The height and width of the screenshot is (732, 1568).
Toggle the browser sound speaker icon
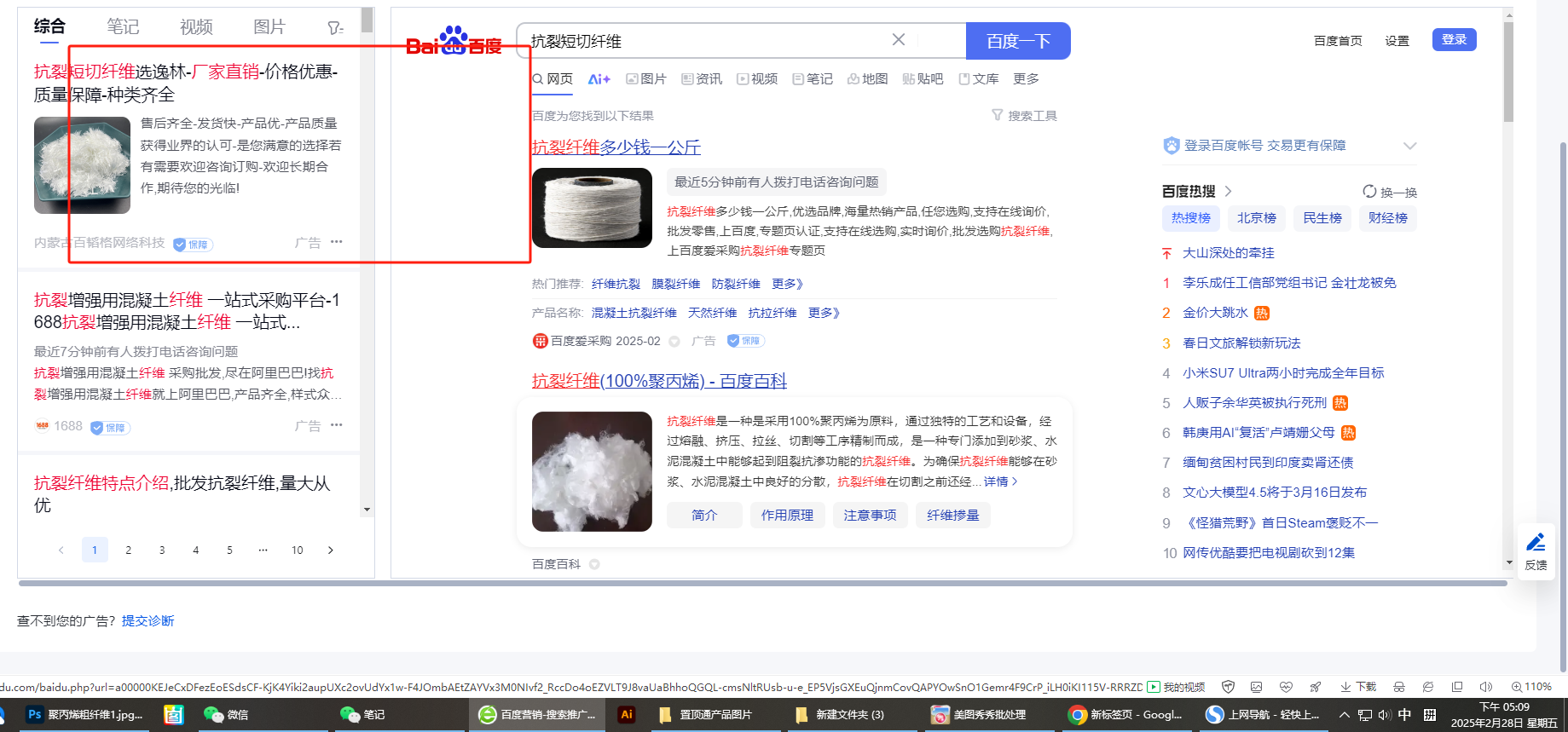[1486, 687]
